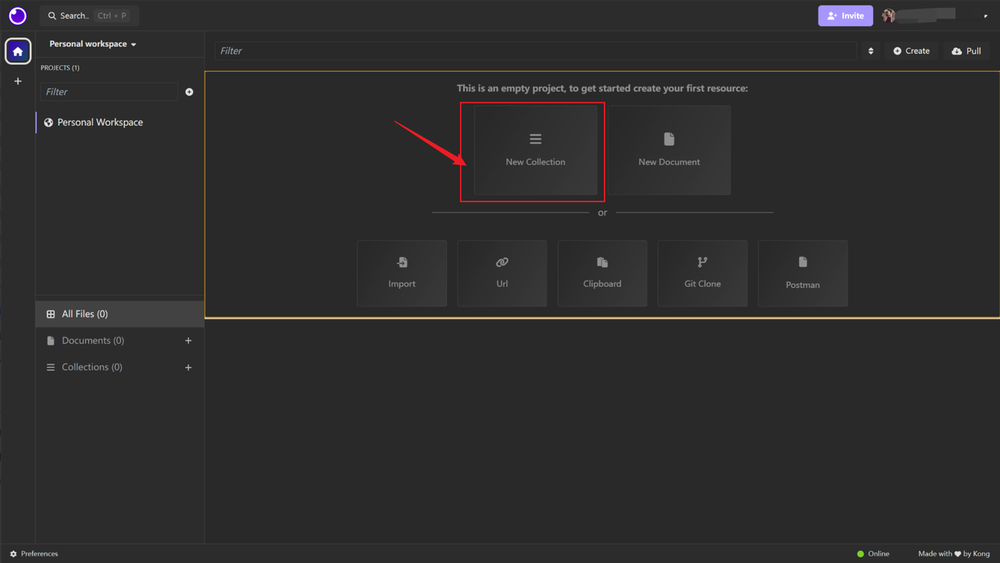1000x563 pixels.
Task: Add a document via plus icon
Action: 188,341
